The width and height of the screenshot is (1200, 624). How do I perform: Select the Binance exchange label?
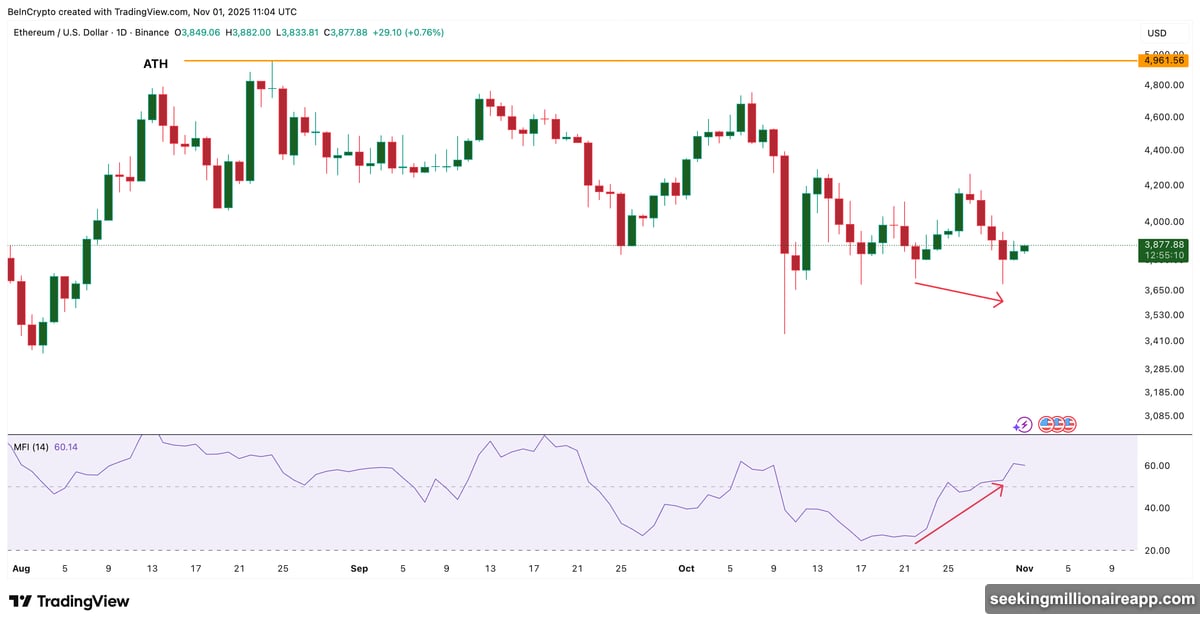click(152, 32)
